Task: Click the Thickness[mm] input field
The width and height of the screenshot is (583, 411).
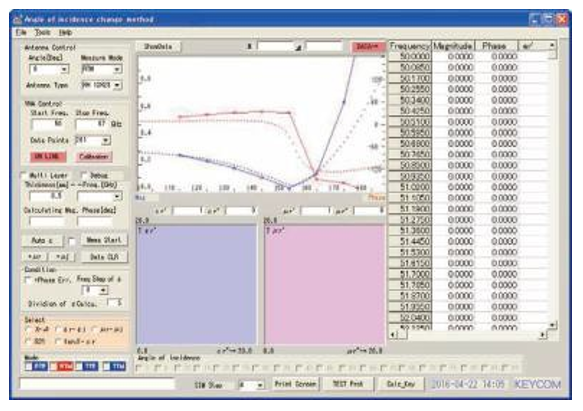Action: click(46, 196)
